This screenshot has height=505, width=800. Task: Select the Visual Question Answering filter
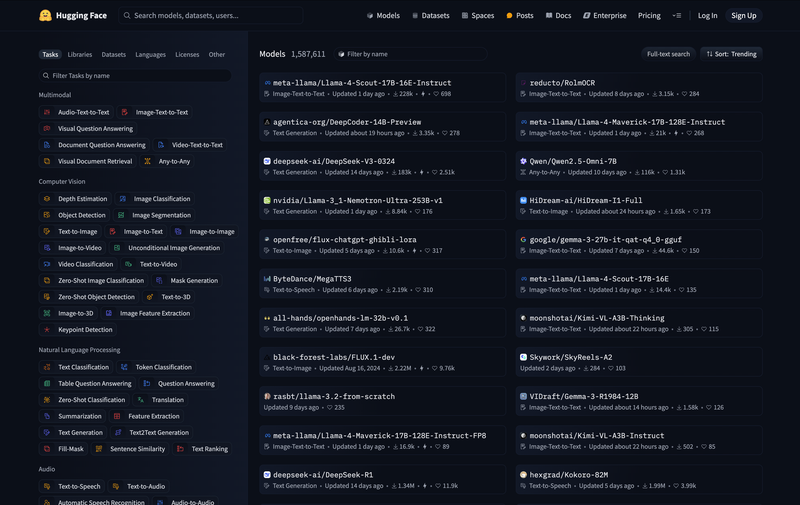tap(88, 129)
